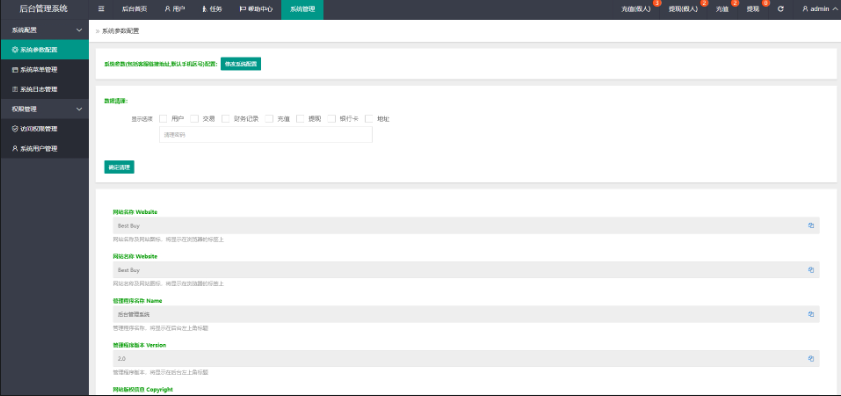This screenshot has height=396, width=841.
Task: Open 提现(假人) notifications with badge
Action: (x=683, y=9)
